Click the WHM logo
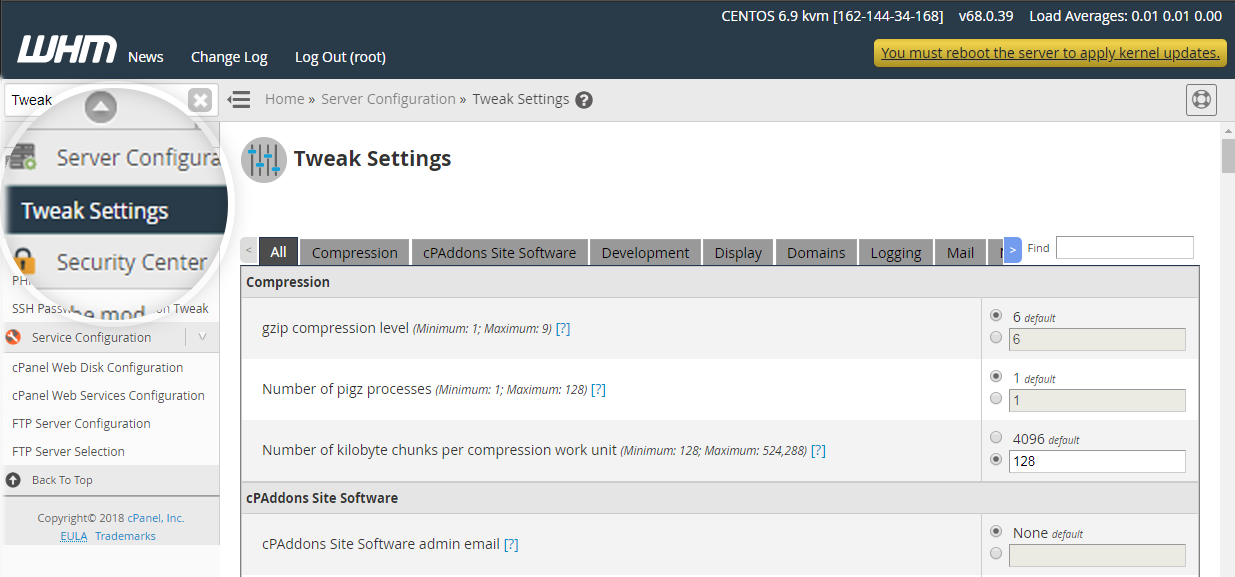 67,49
